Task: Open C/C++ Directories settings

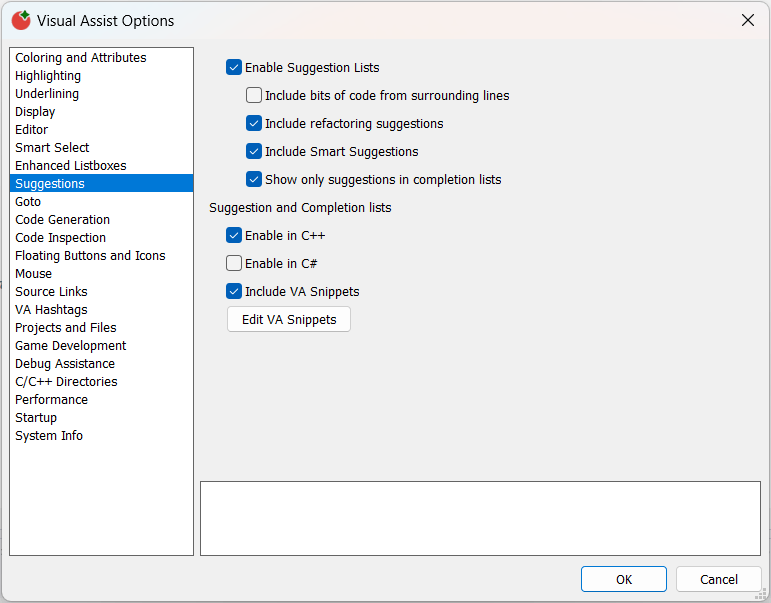Action: click(x=66, y=382)
